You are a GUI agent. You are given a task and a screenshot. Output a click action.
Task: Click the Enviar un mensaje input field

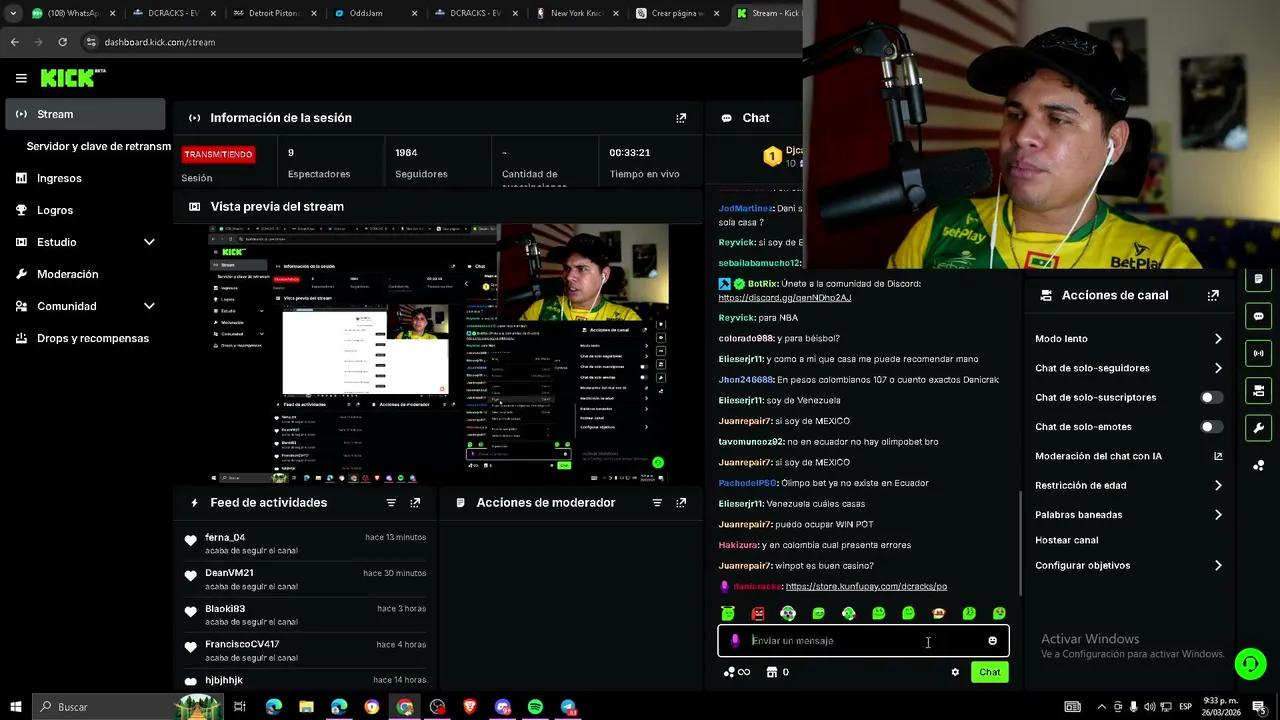coord(863,641)
